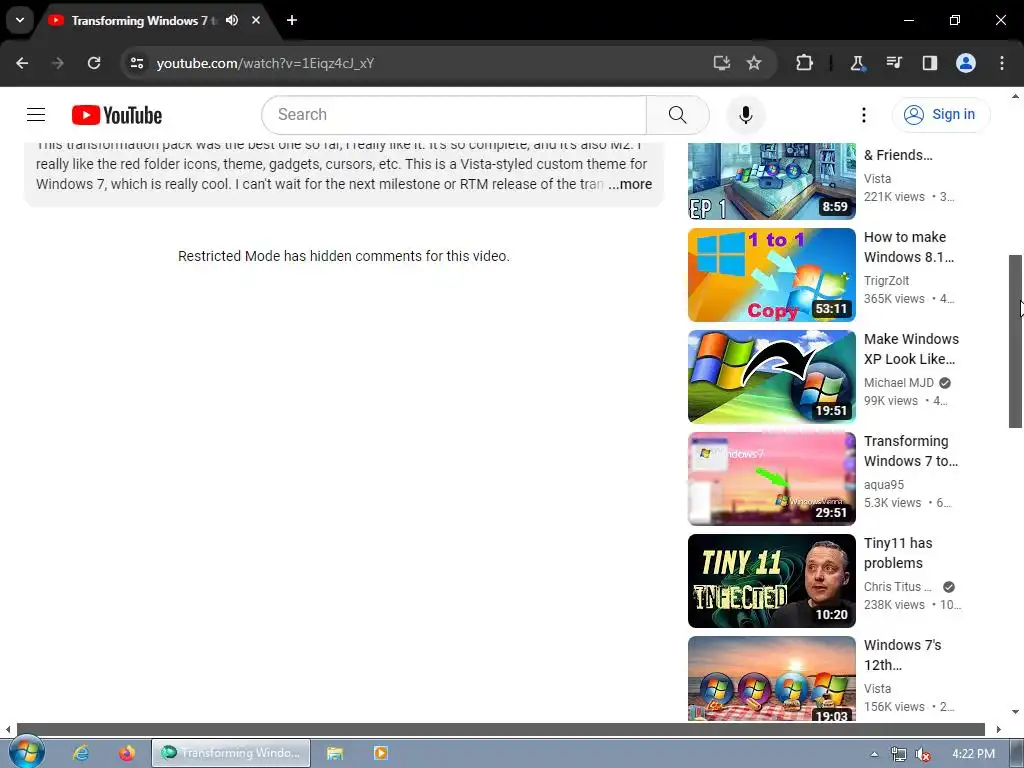Viewport: 1024px width, 768px height.
Task: Open the network tray icon
Action: 899,754
